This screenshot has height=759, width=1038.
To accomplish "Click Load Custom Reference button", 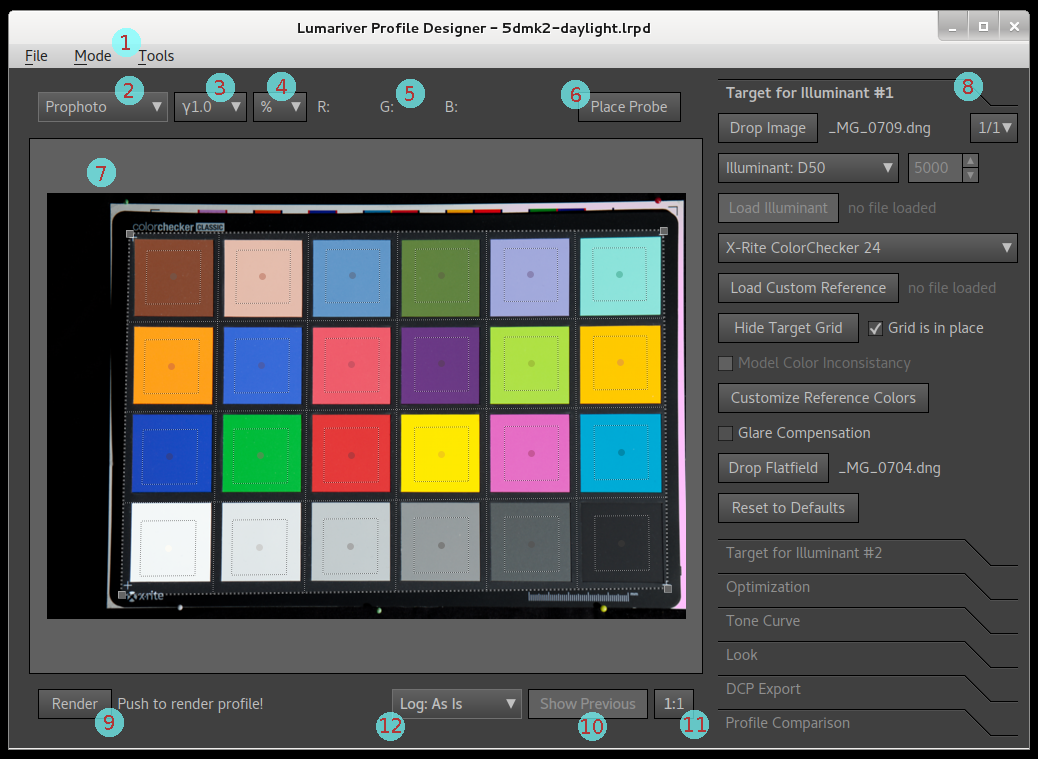I will 808,288.
